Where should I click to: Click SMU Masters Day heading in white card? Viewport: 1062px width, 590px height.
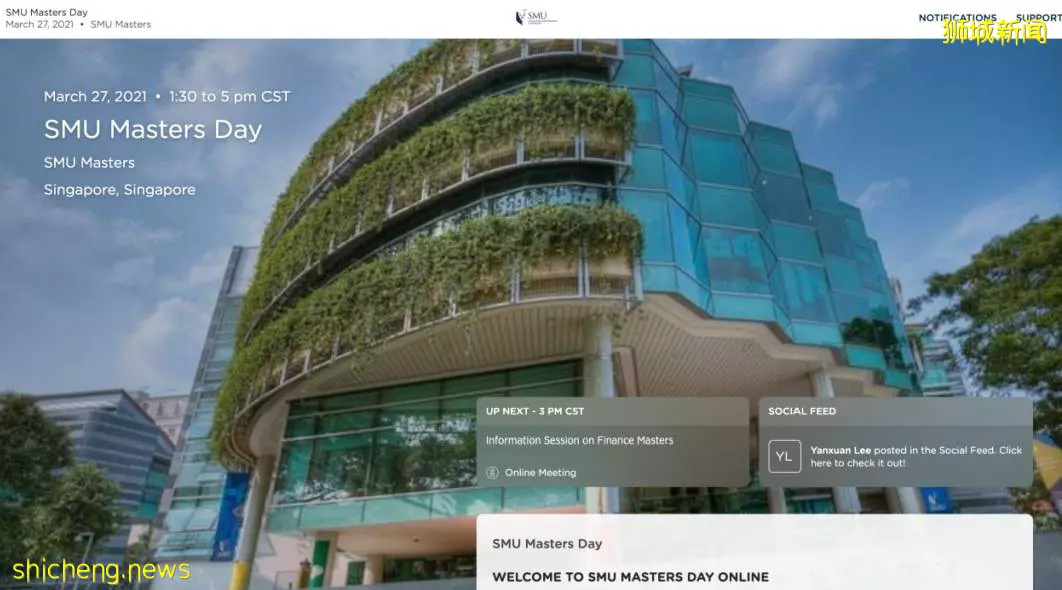click(547, 544)
